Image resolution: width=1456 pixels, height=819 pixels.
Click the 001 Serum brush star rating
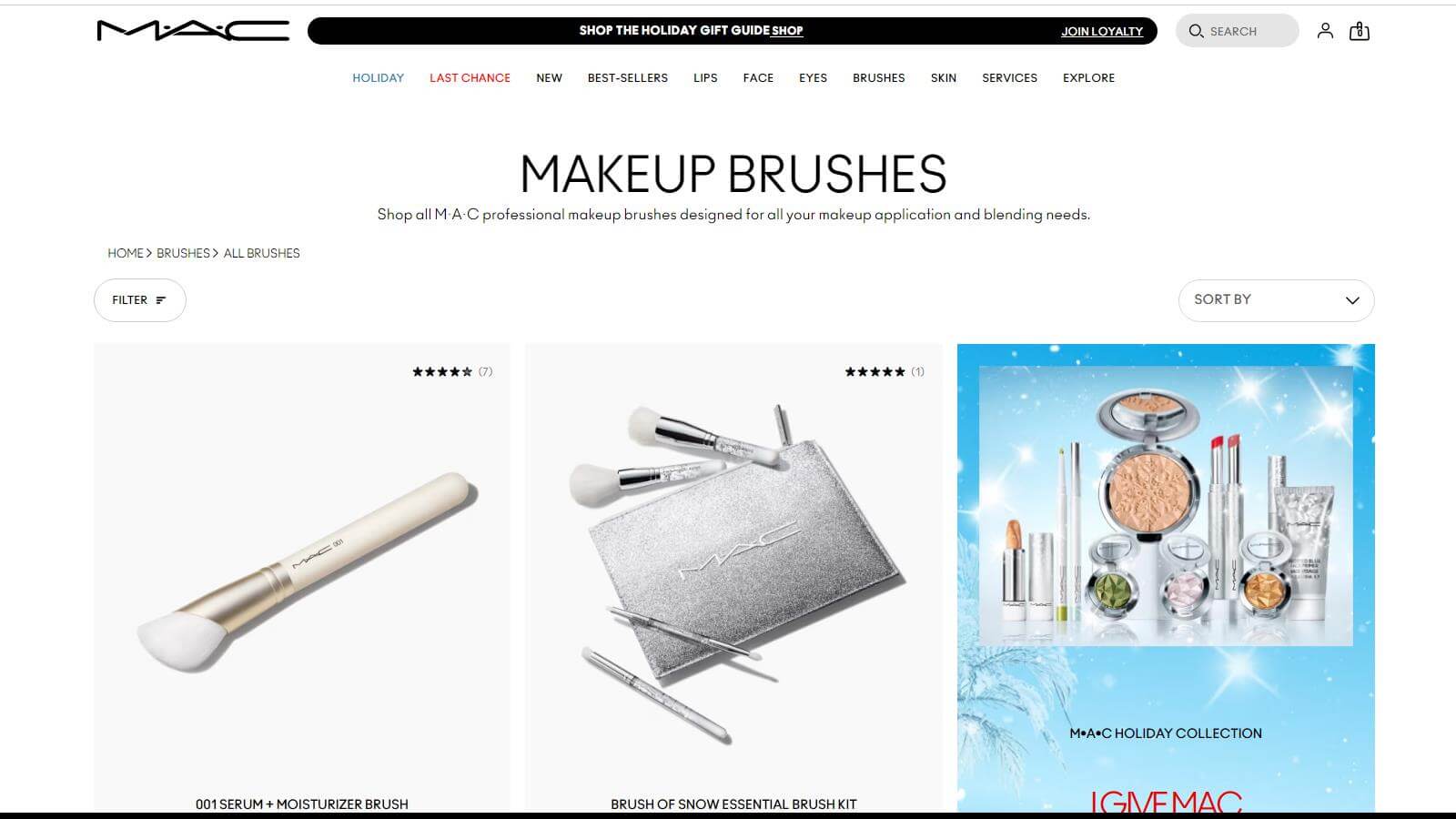[x=442, y=371]
